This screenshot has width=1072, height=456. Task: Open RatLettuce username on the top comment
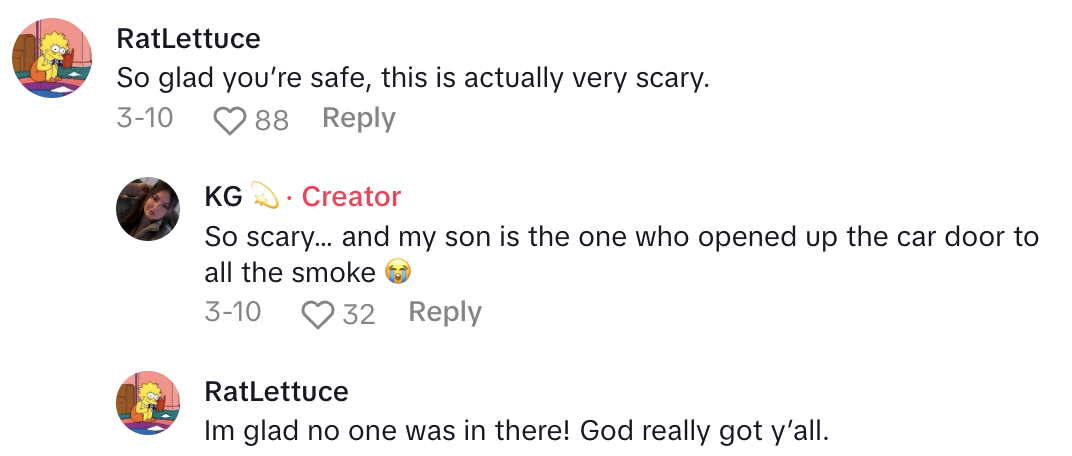click(188, 39)
